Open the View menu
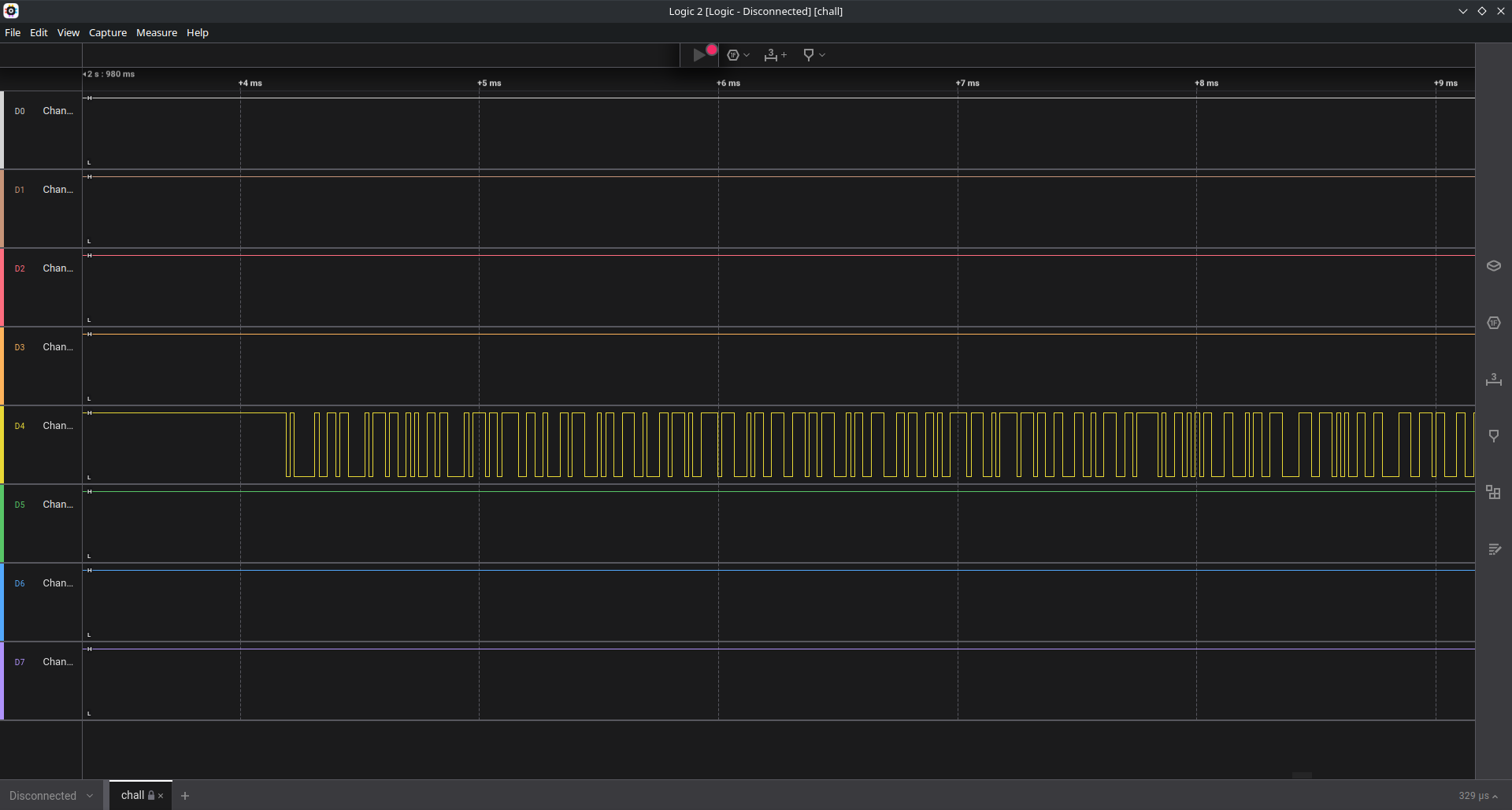Viewport: 1512px width, 810px height. coord(69,33)
